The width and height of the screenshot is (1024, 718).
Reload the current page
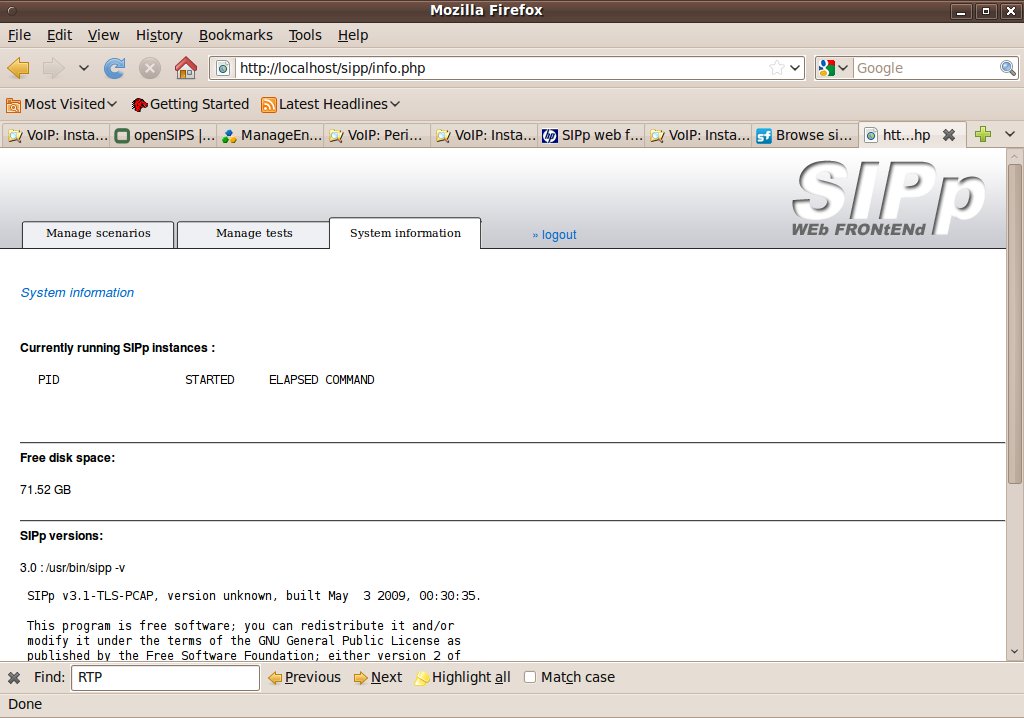pos(115,68)
